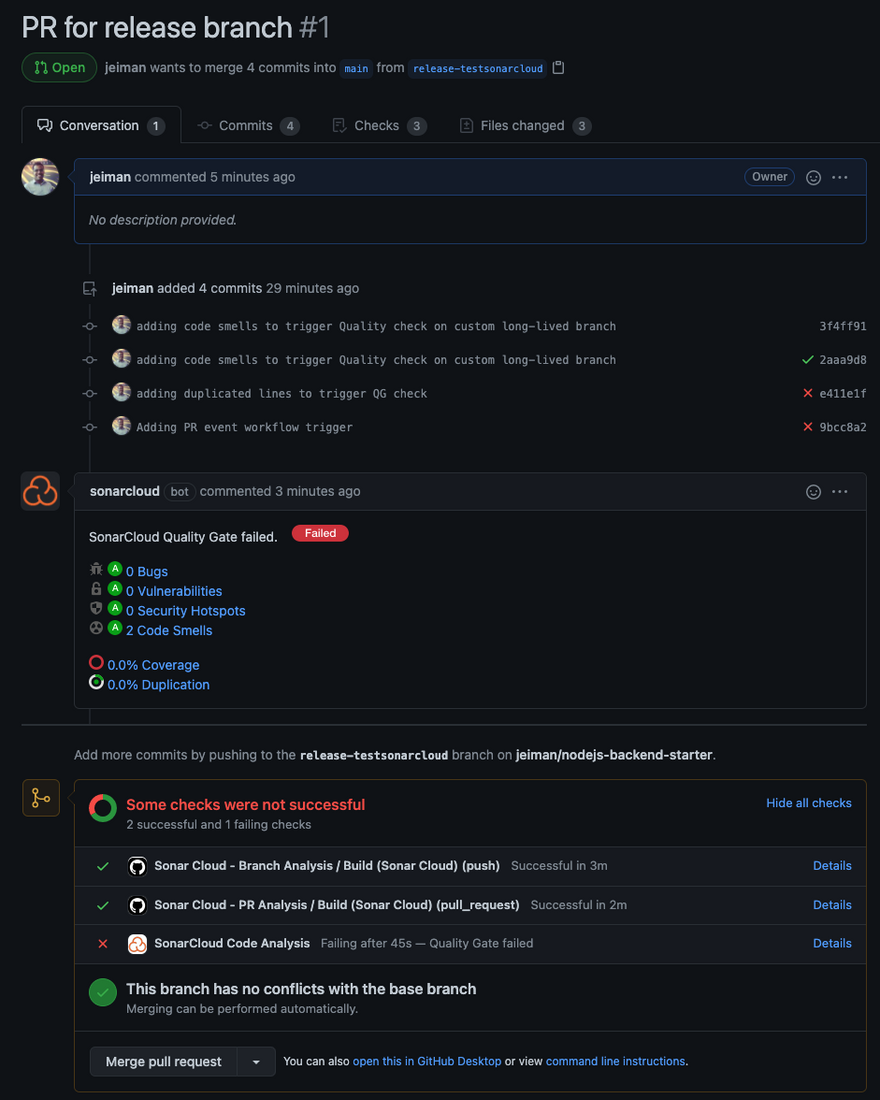
Task: Hide all checks in merge box
Action: click(809, 803)
